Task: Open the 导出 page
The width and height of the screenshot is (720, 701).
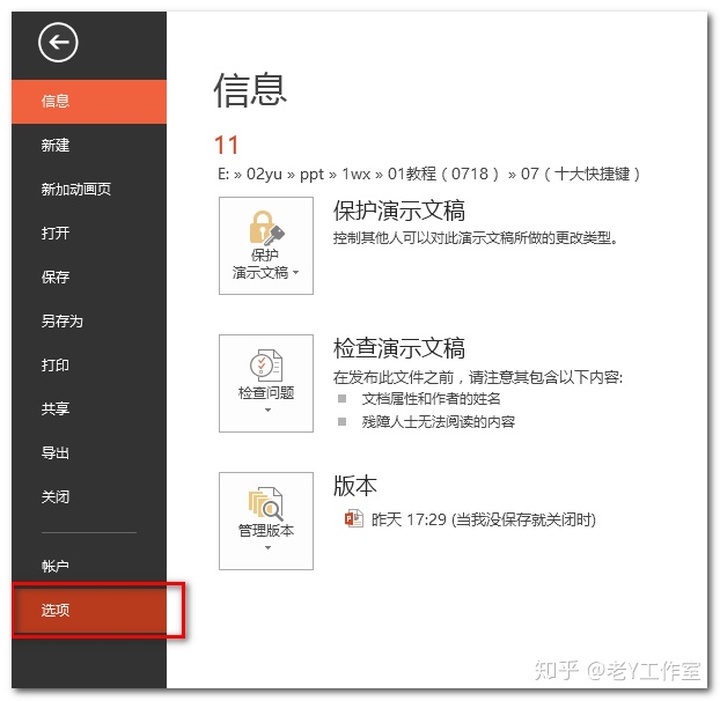Action: click(x=89, y=453)
